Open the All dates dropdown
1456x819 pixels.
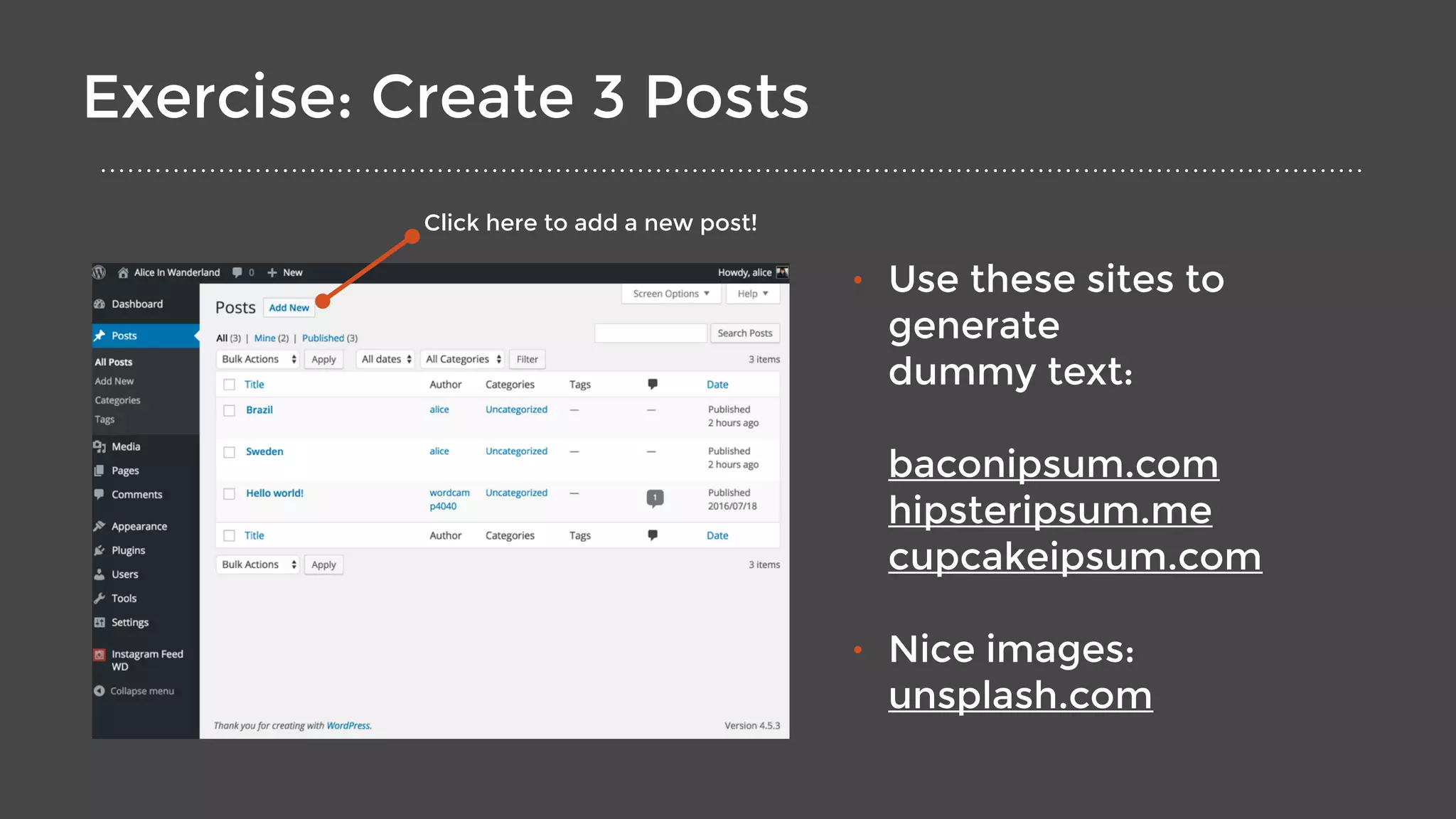point(386,359)
